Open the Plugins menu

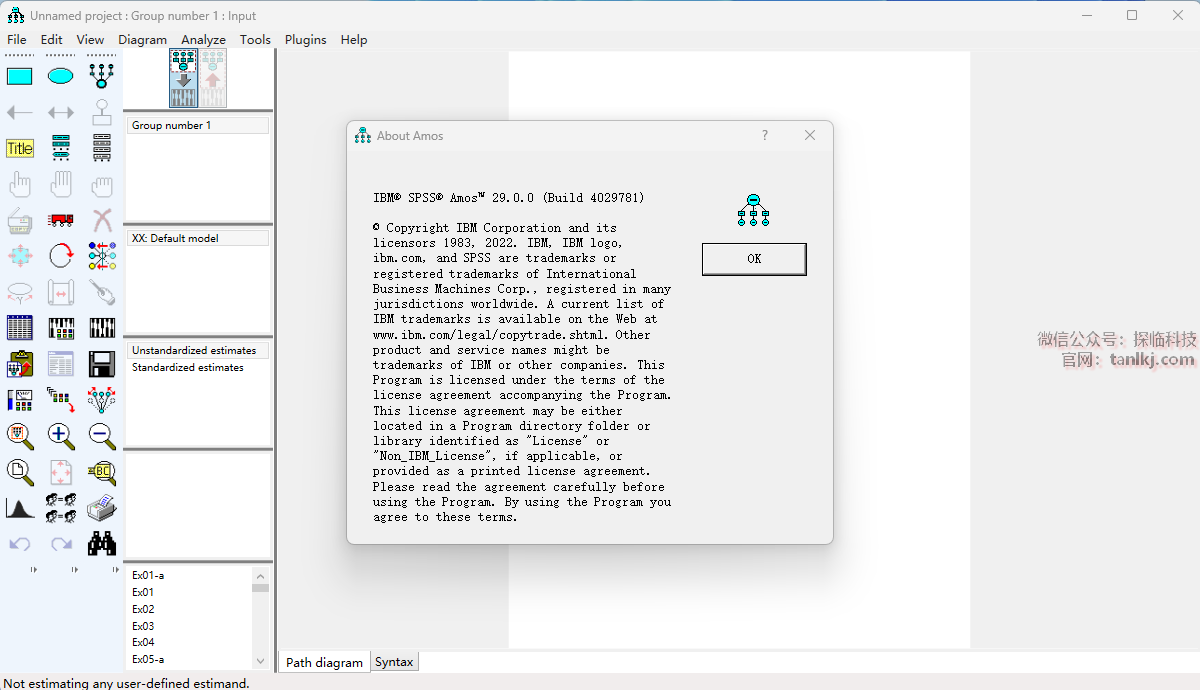306,40
